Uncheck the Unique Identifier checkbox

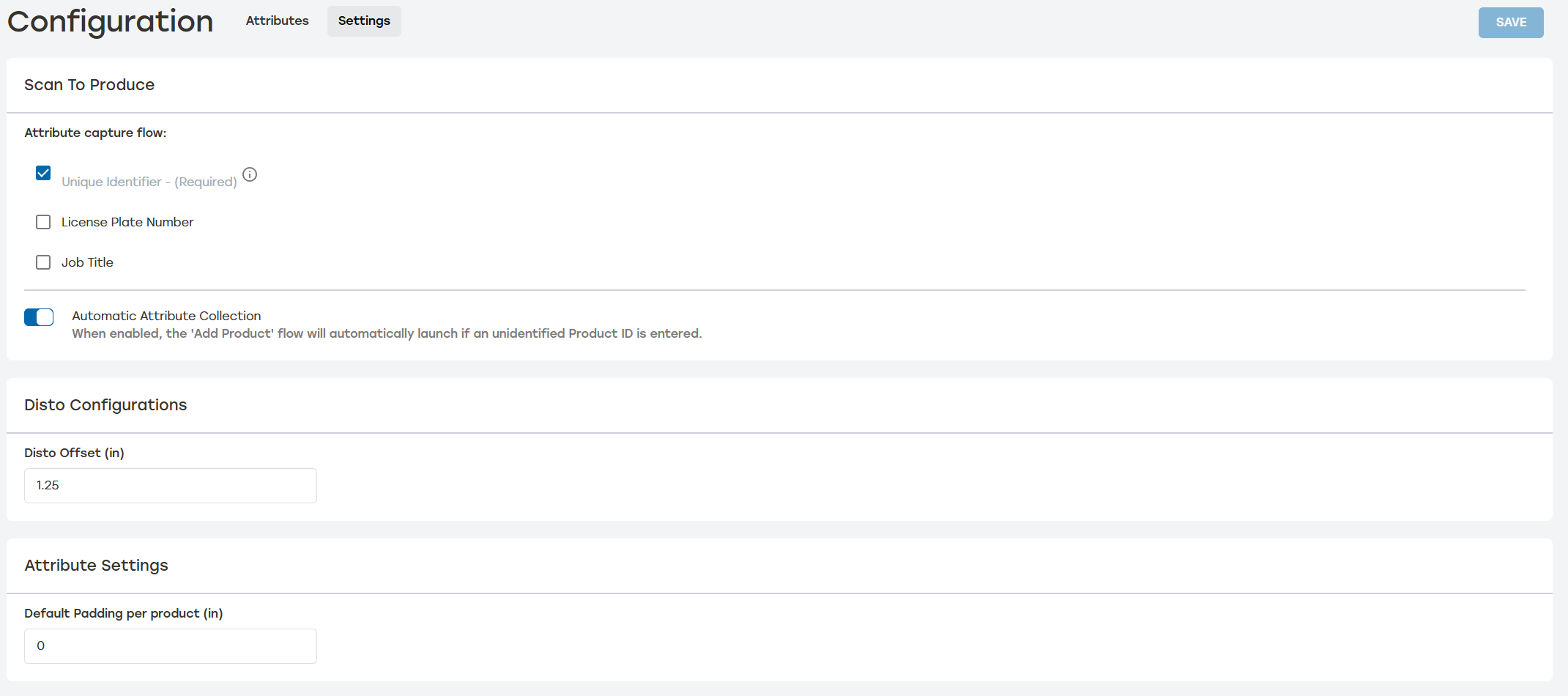[43, 173]
